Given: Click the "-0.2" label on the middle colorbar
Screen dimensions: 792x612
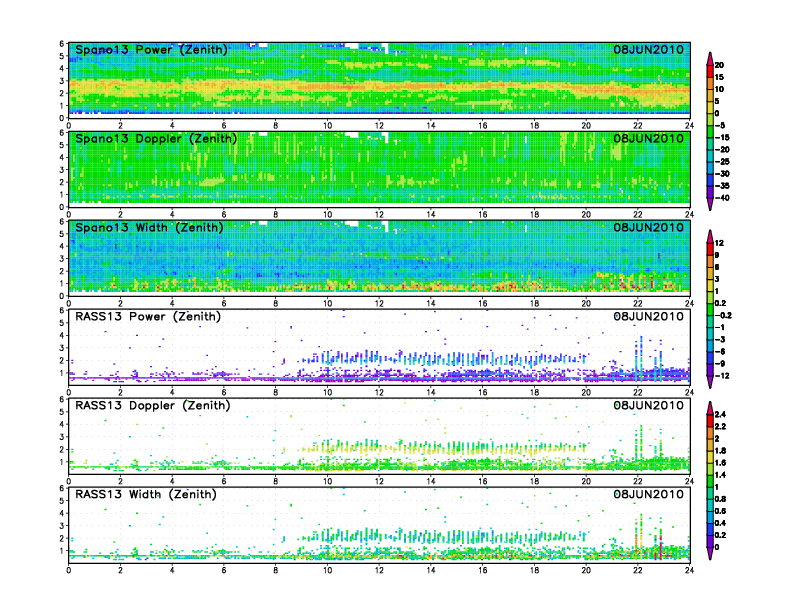Looking at the screenshot, I should click(723, 316).
